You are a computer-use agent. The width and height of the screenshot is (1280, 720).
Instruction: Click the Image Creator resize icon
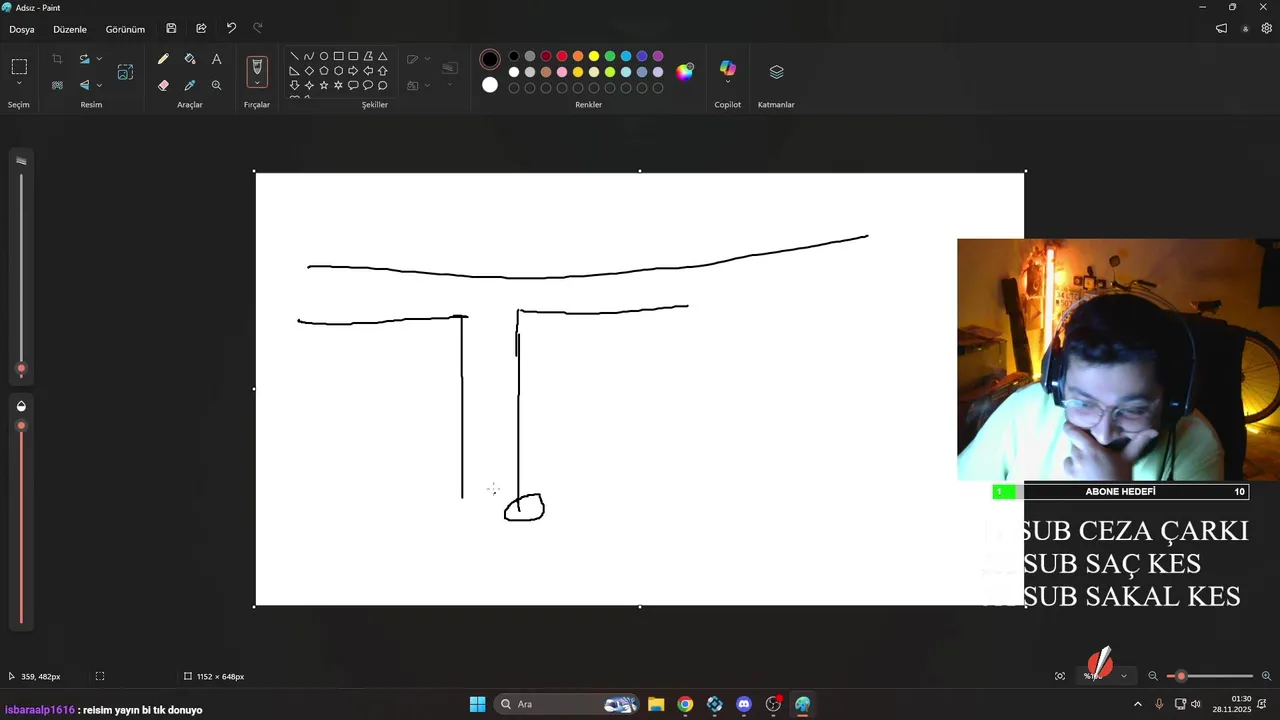125,72
